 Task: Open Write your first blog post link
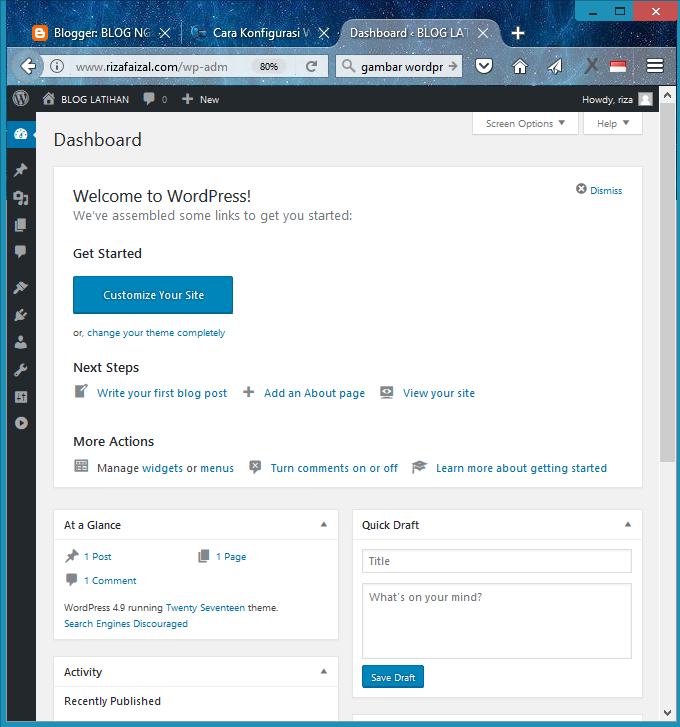point(162,393)
